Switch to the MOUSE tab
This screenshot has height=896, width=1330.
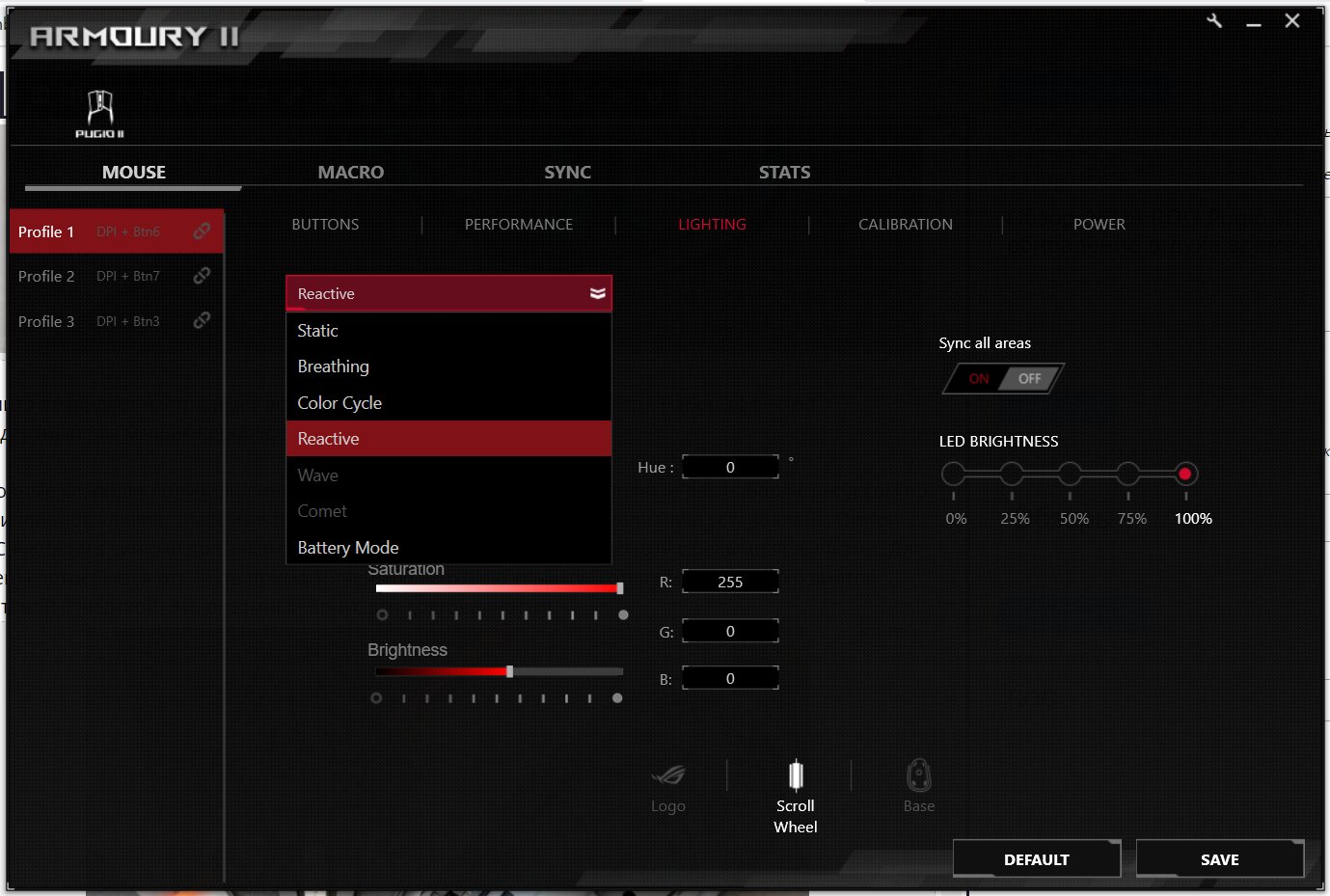point(134,172)
